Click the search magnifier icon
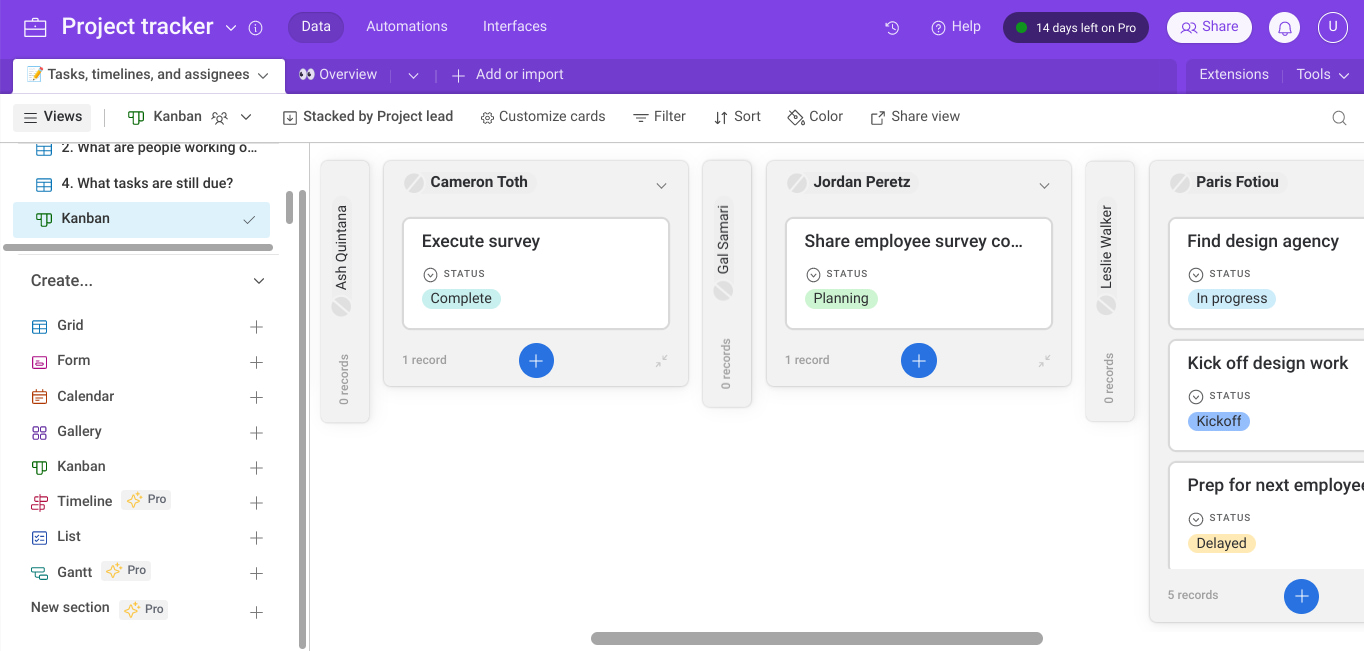 (x=1339, y=118)
